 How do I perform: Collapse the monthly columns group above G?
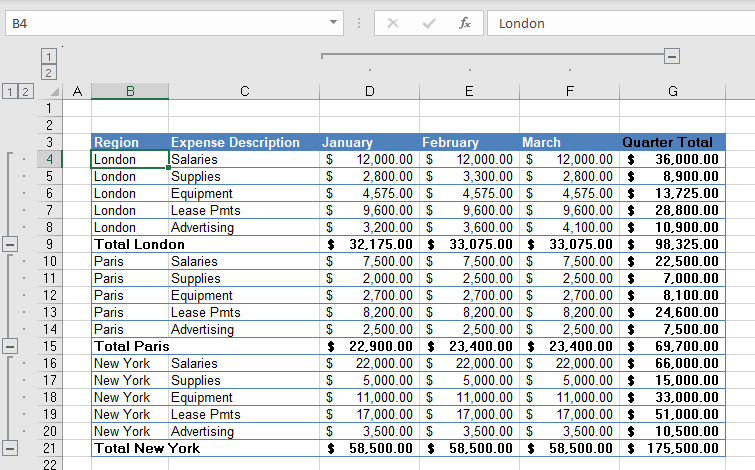[672, 56]
